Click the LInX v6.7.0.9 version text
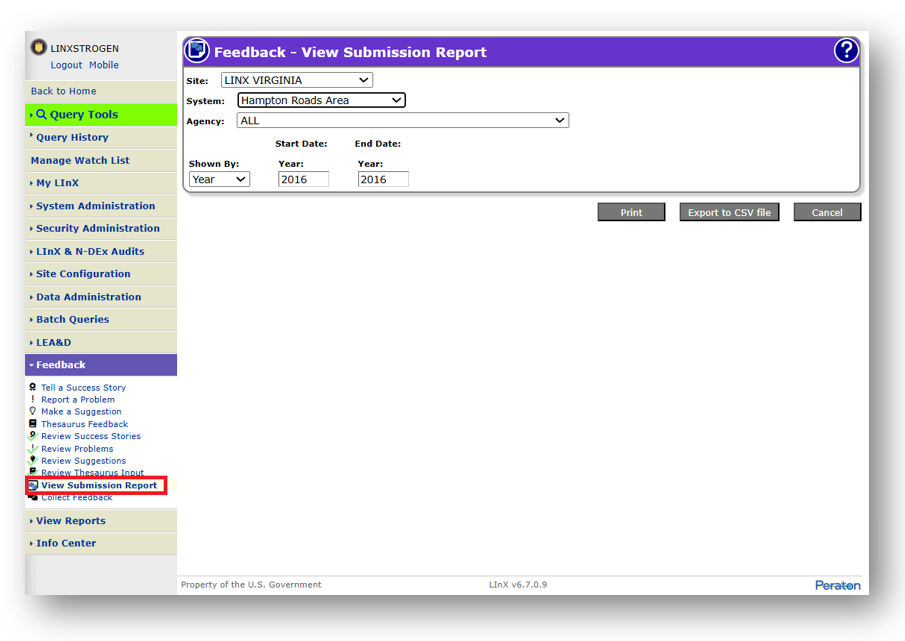905x641 pixels. coord(518,584)
